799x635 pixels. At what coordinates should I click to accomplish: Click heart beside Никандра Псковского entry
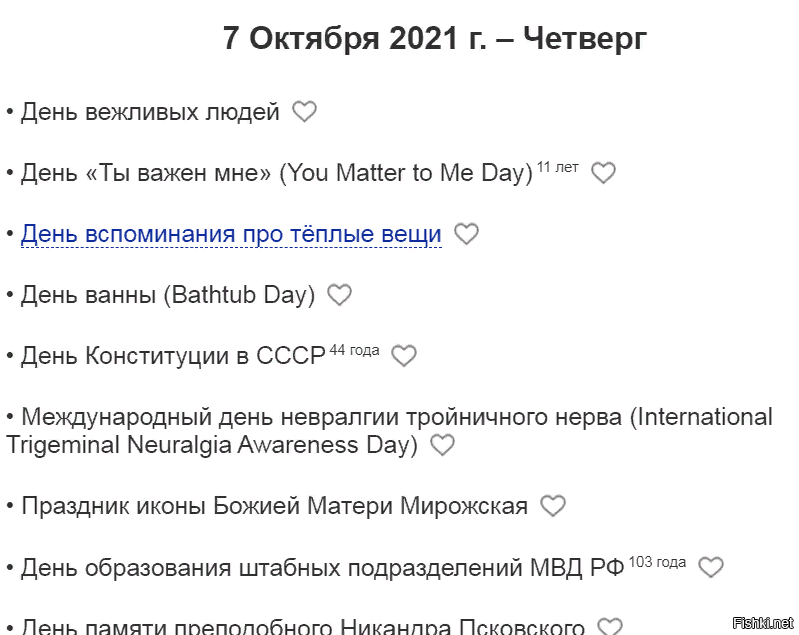[x=610, y=626]
